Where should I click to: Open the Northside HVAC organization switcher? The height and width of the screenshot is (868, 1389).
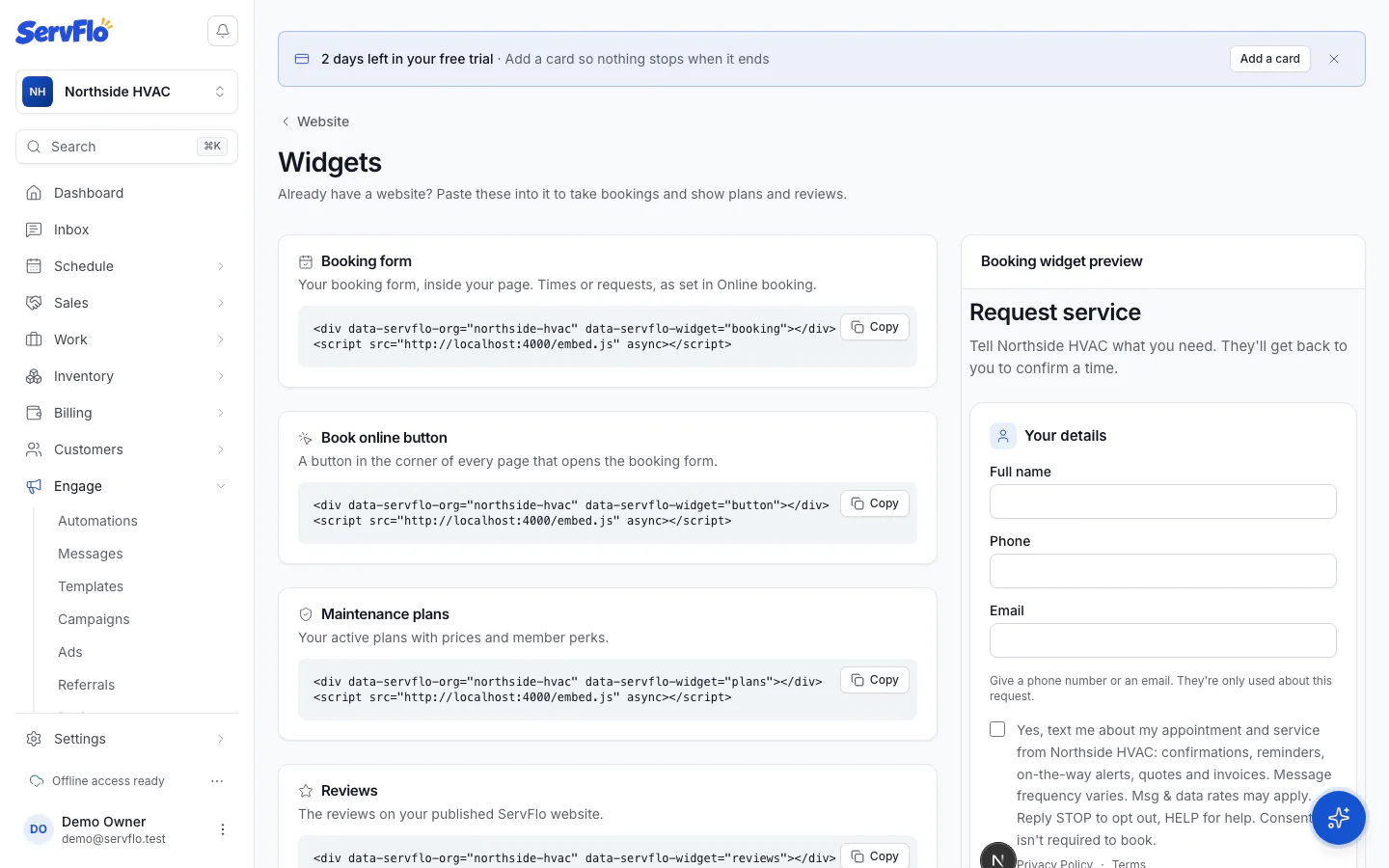[x=126, y=92]
